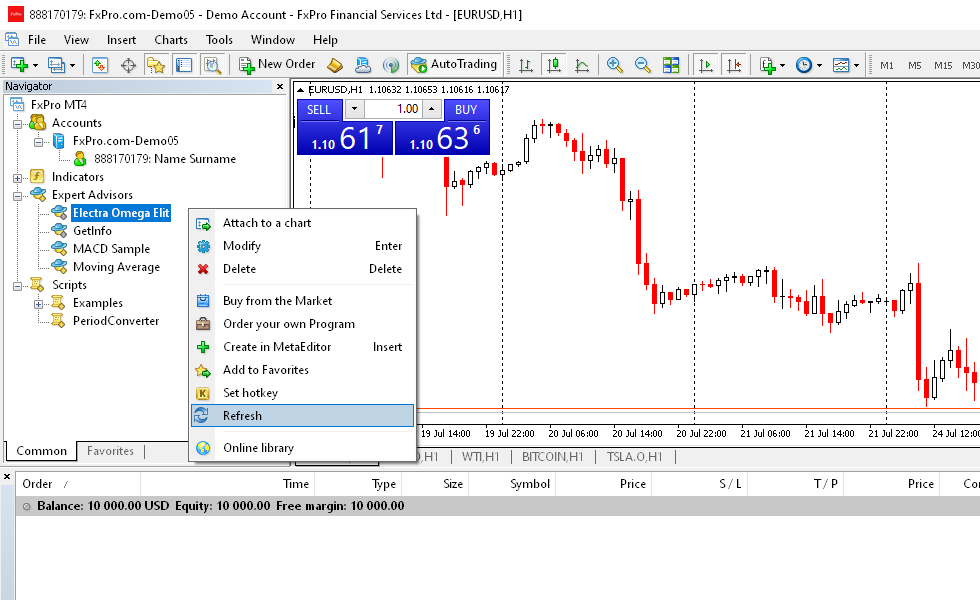Zoom out on the chart
Image resolution: width=980 pixels, height=600 pixels.
coord(642,65)
